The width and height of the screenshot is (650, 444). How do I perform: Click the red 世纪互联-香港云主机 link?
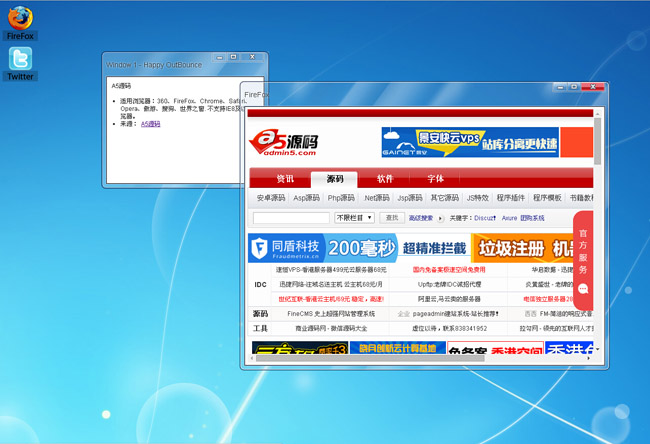click(331, 299)
